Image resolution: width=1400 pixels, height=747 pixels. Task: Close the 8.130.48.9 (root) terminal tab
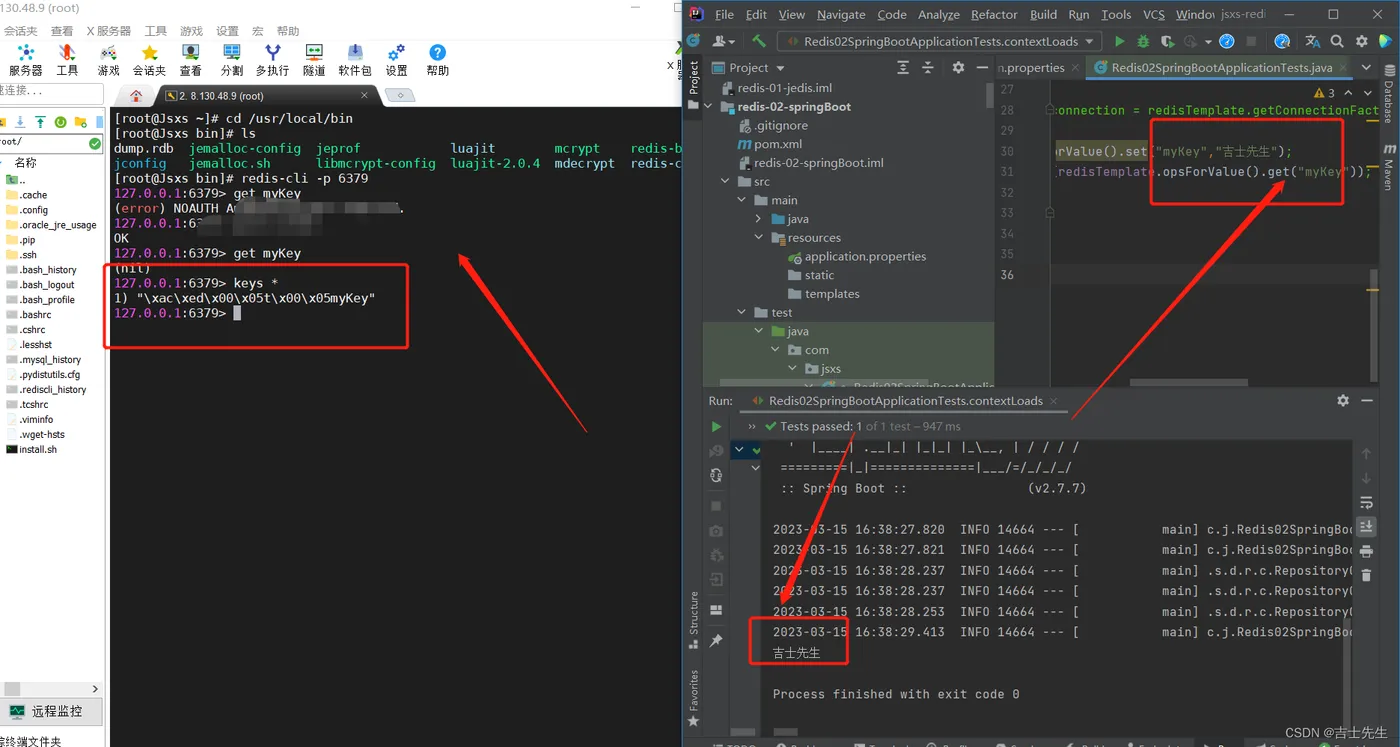(365, 96)
